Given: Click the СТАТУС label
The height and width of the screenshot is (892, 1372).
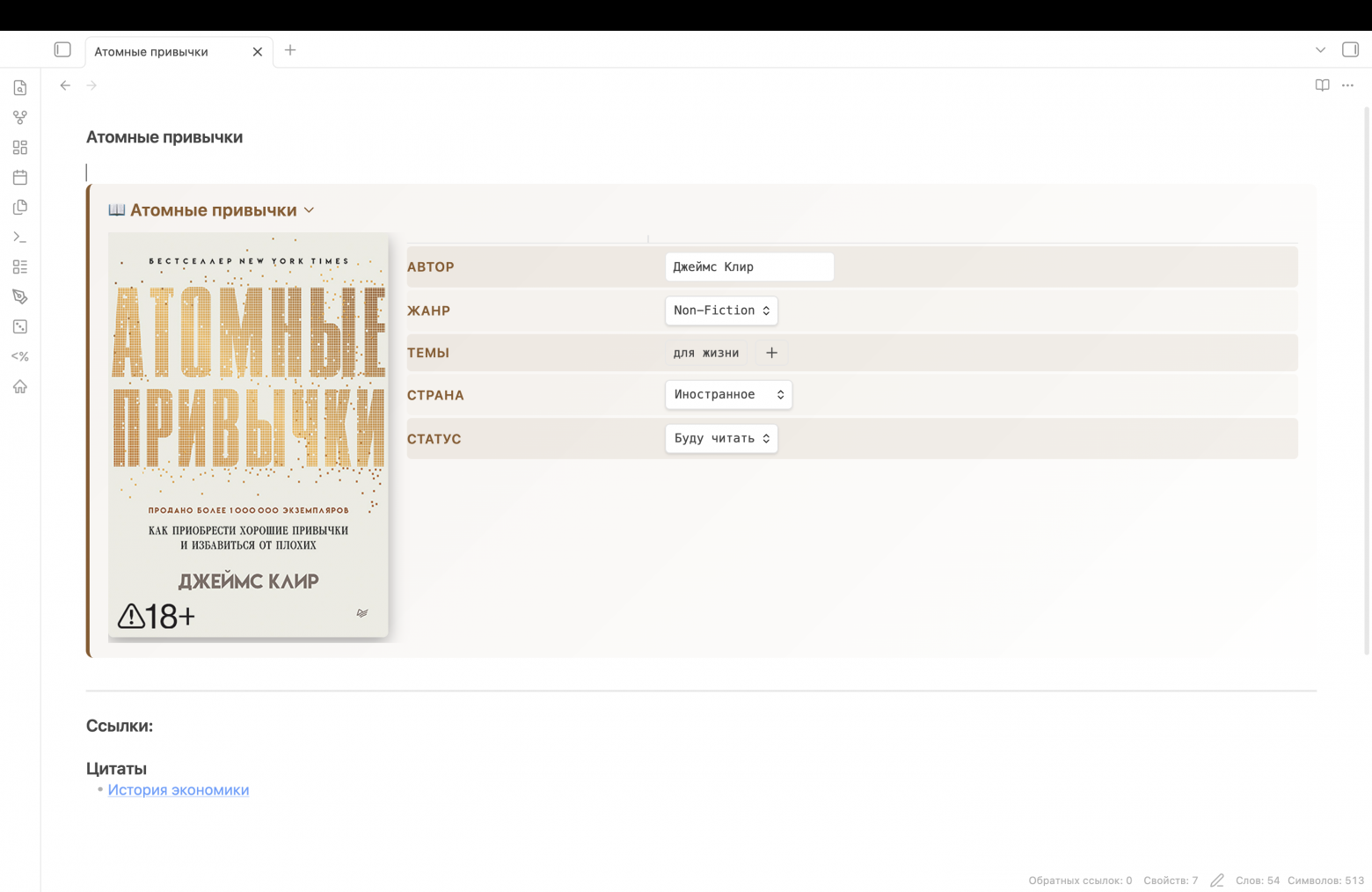Looking at the screenshot, I should click(x=434, y=439).
